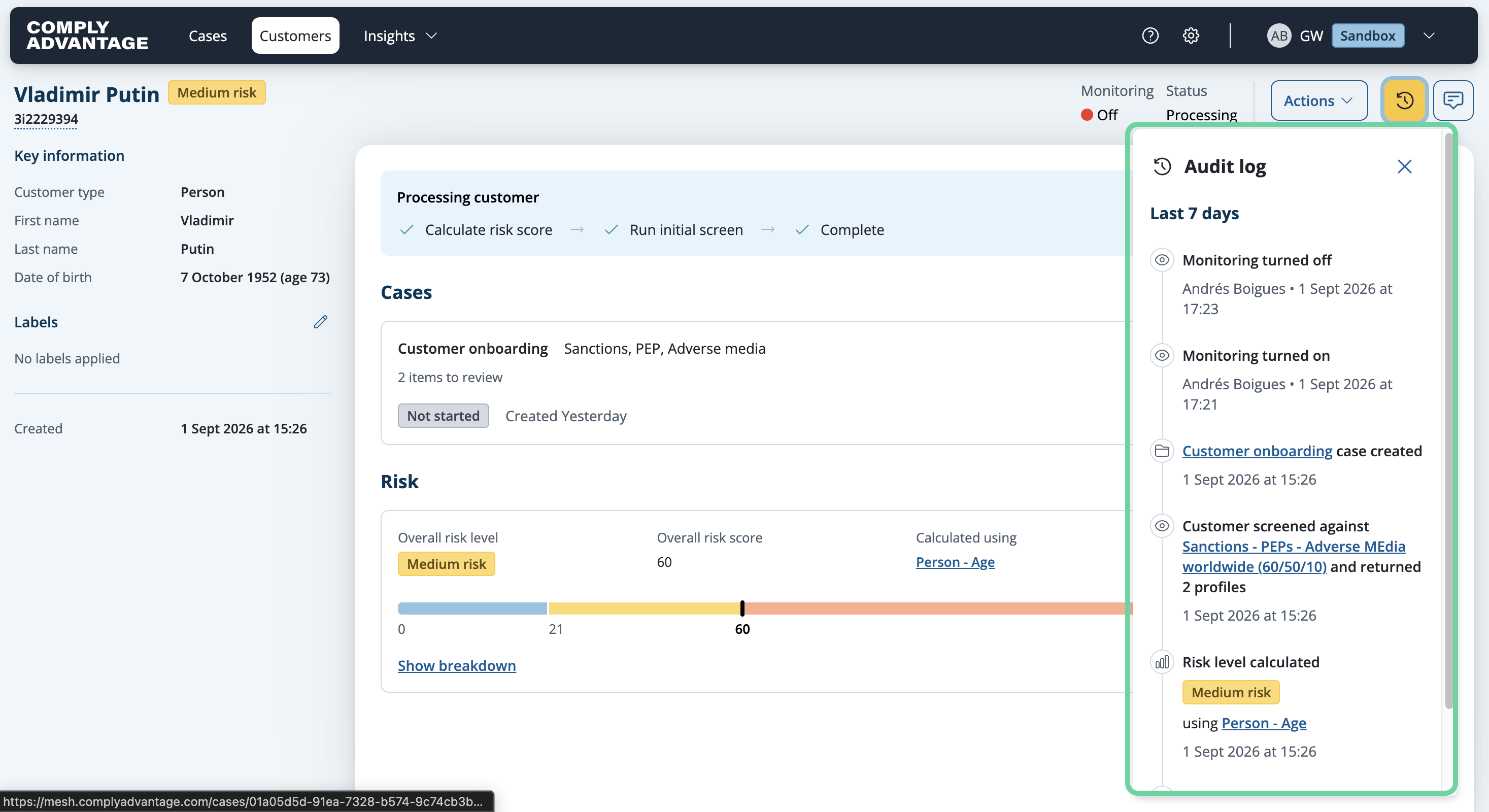
Task: Click Medium risk badge in audit log
Action: (x=1231, y=692)
